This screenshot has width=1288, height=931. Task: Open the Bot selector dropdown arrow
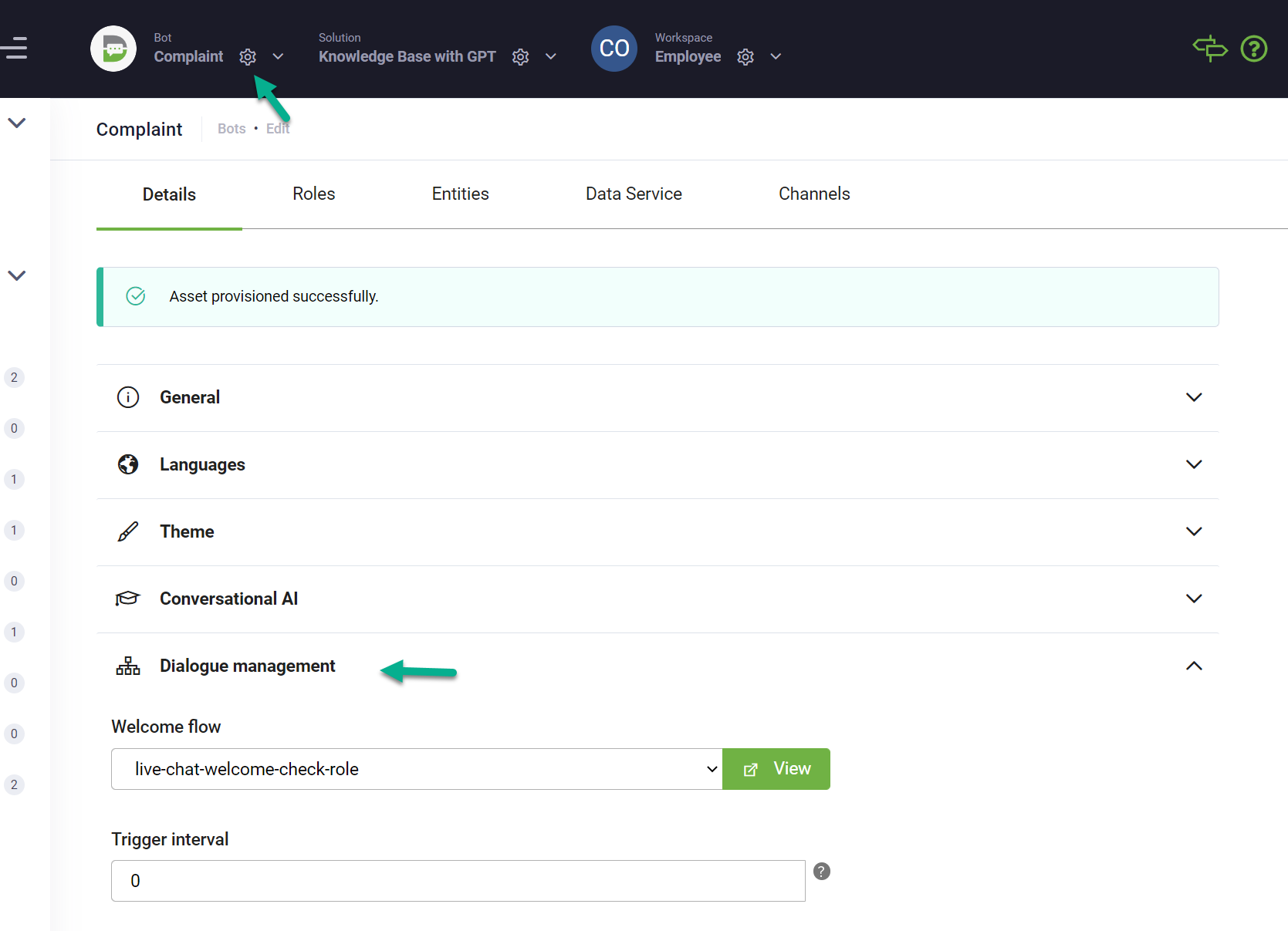[279, 57]
